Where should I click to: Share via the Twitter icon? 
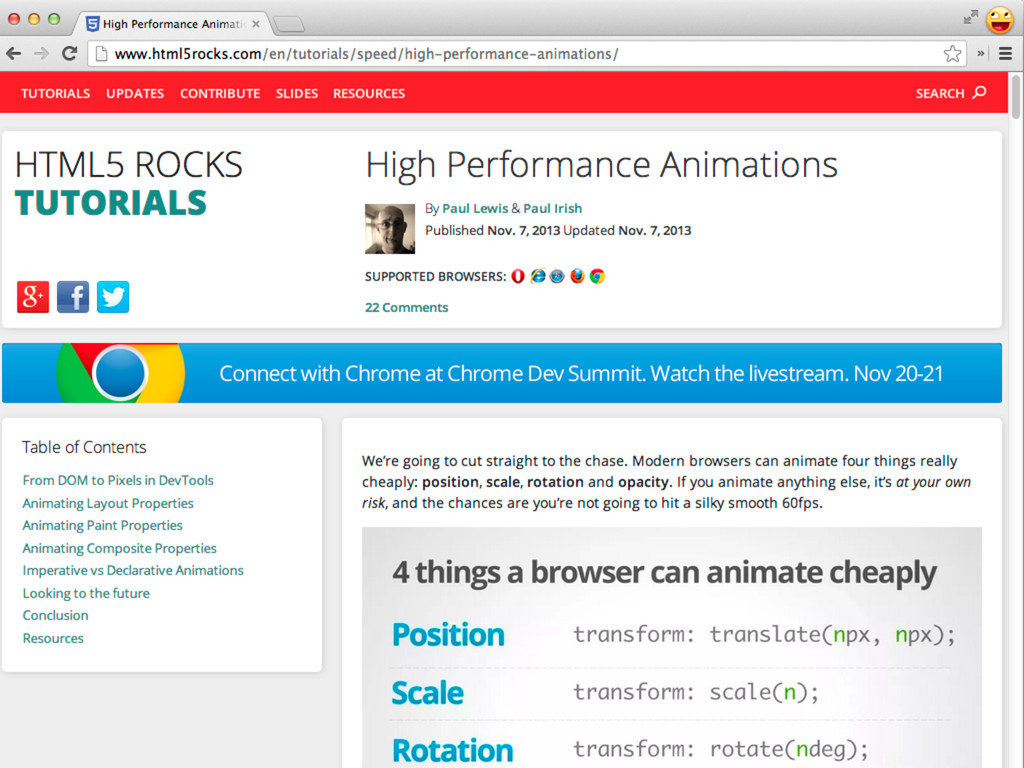[113, 297]
